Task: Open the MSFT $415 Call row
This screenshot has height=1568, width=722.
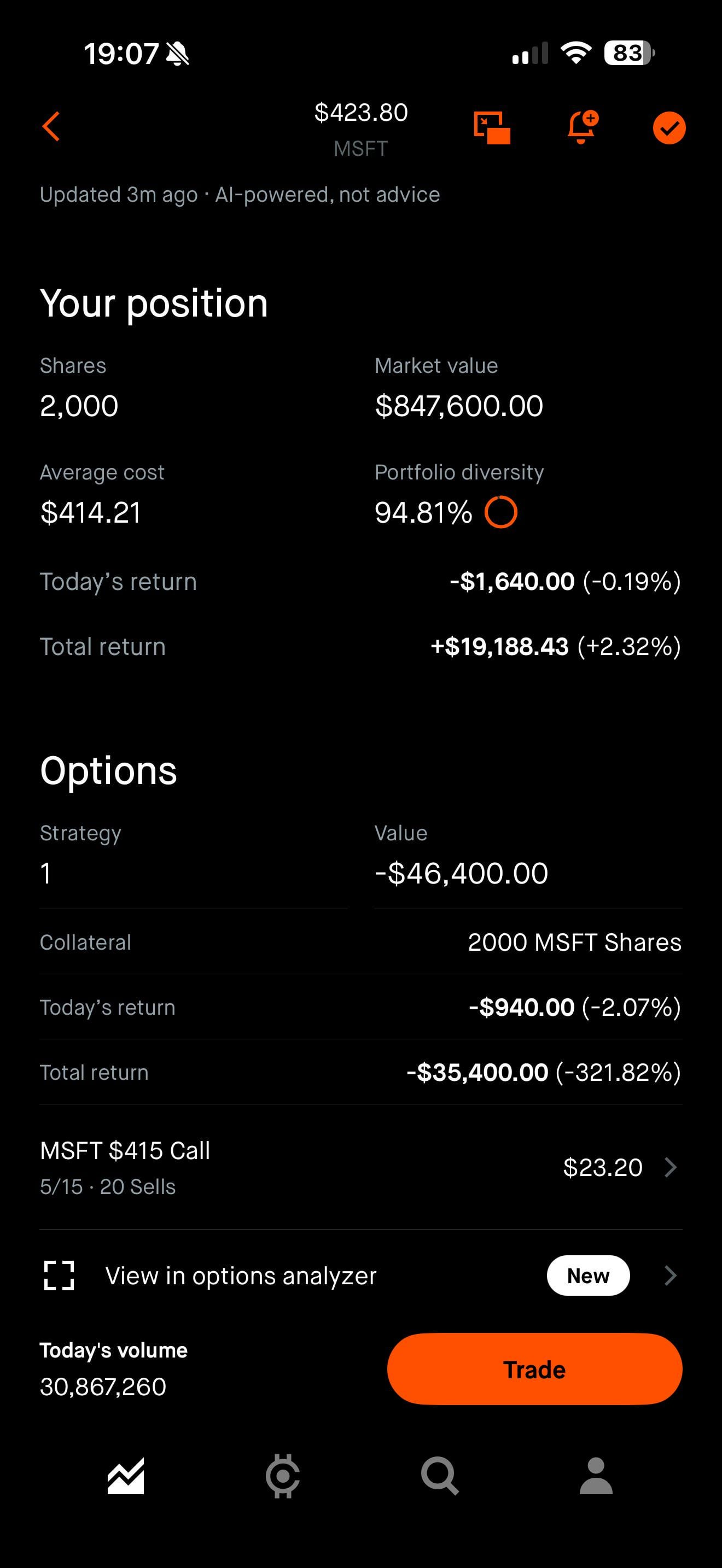Action: click(243, 1167)
